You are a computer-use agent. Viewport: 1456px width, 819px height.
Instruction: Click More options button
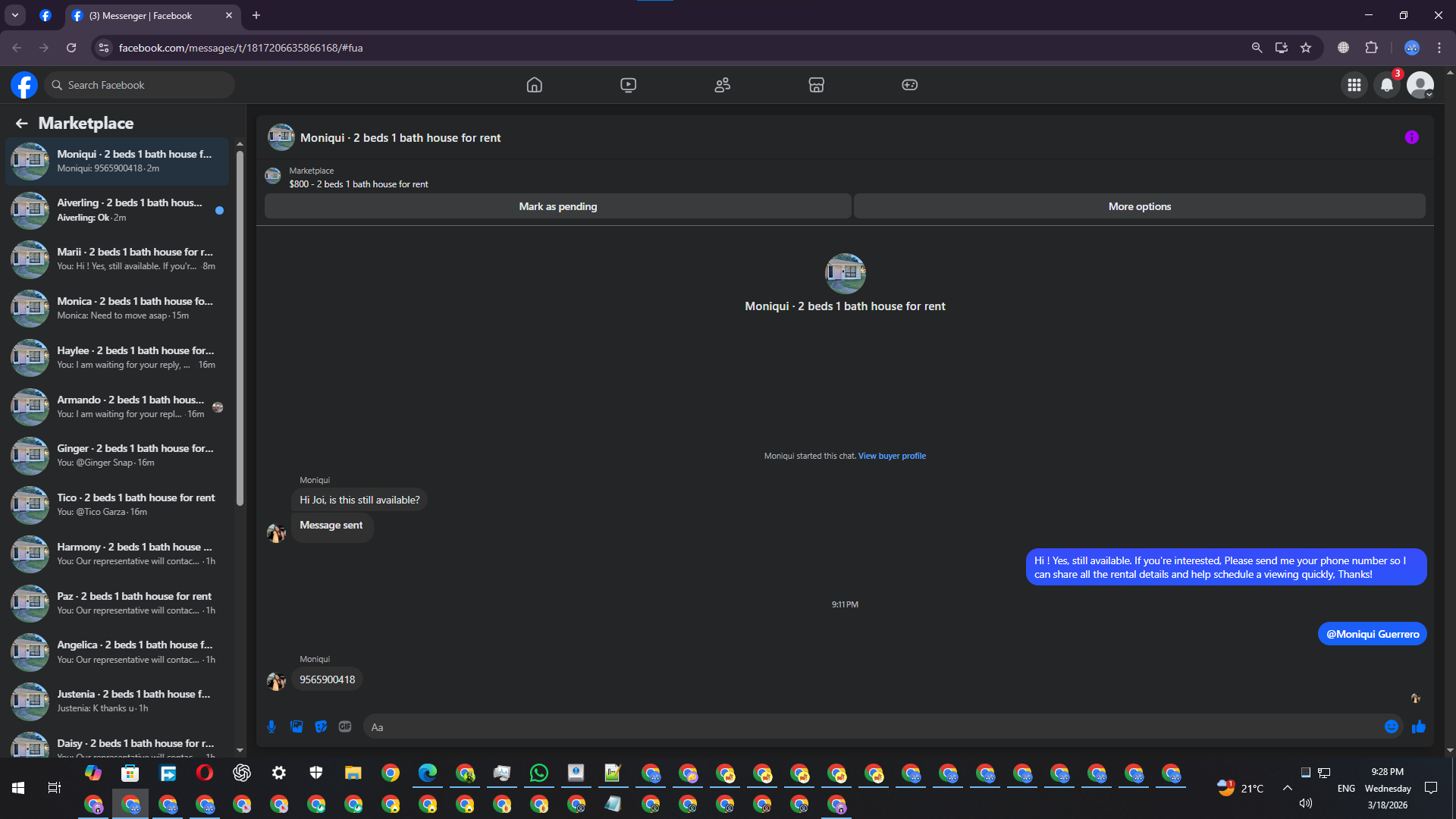click(x=1139, y=206)
